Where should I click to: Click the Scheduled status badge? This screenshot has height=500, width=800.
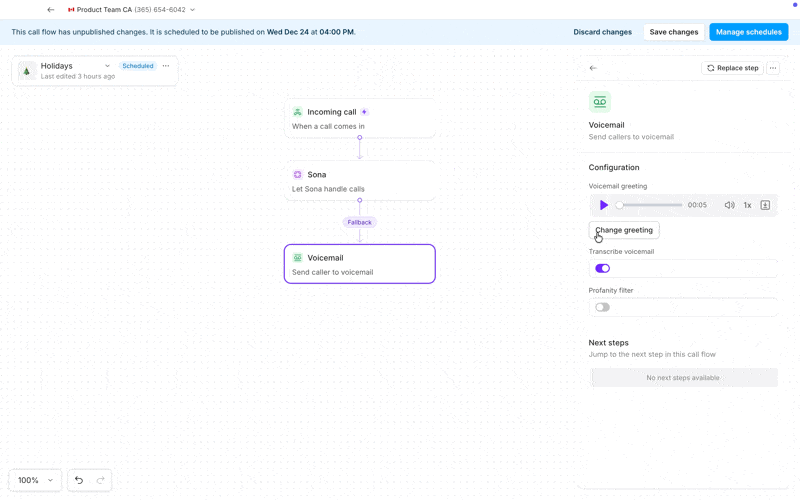pos(138,66)
